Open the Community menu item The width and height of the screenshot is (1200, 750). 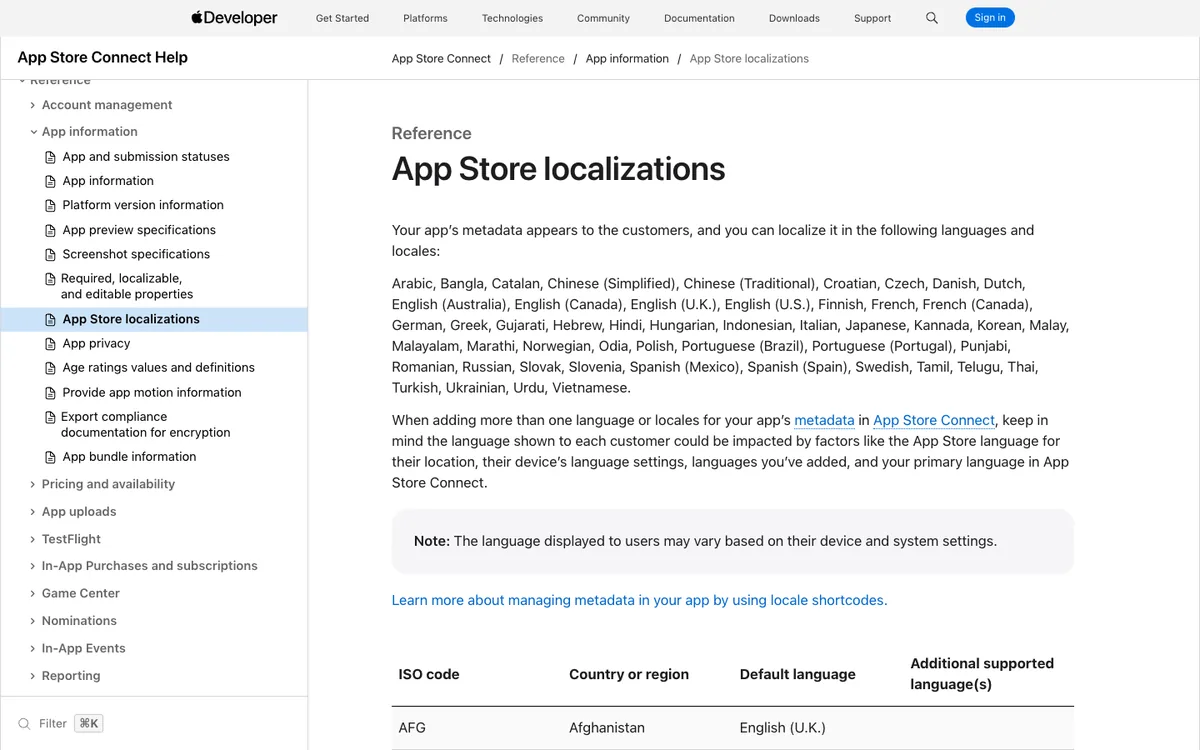[x=603, y=18]
